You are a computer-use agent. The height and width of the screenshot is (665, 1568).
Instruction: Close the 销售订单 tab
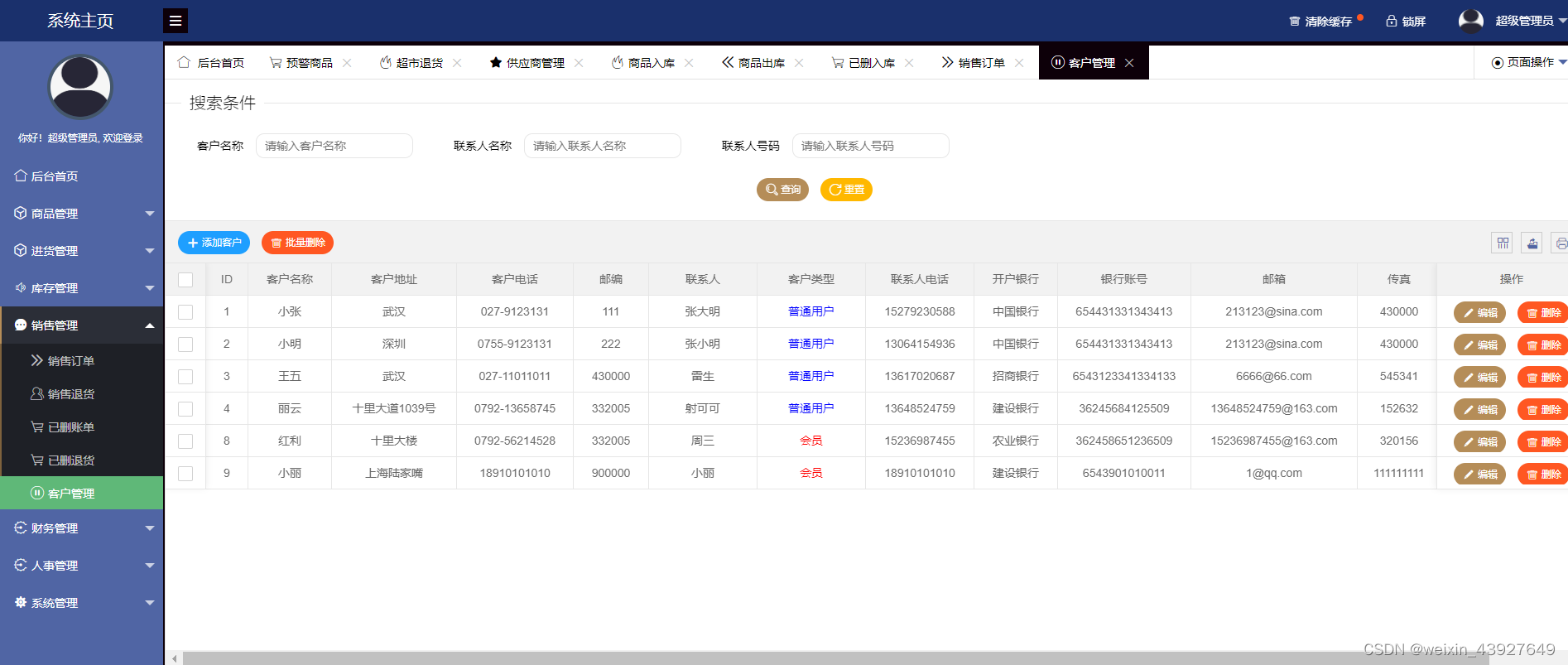pyautogui.click(x=1019, y=63)
